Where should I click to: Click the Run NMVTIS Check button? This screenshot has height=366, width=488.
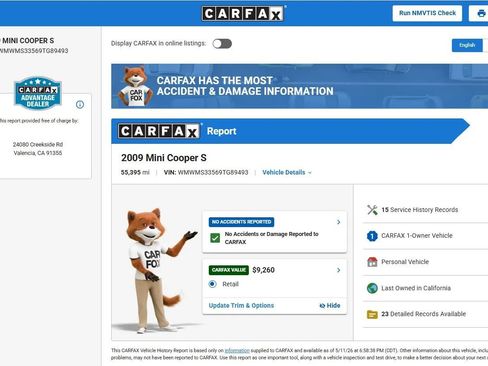427,13
